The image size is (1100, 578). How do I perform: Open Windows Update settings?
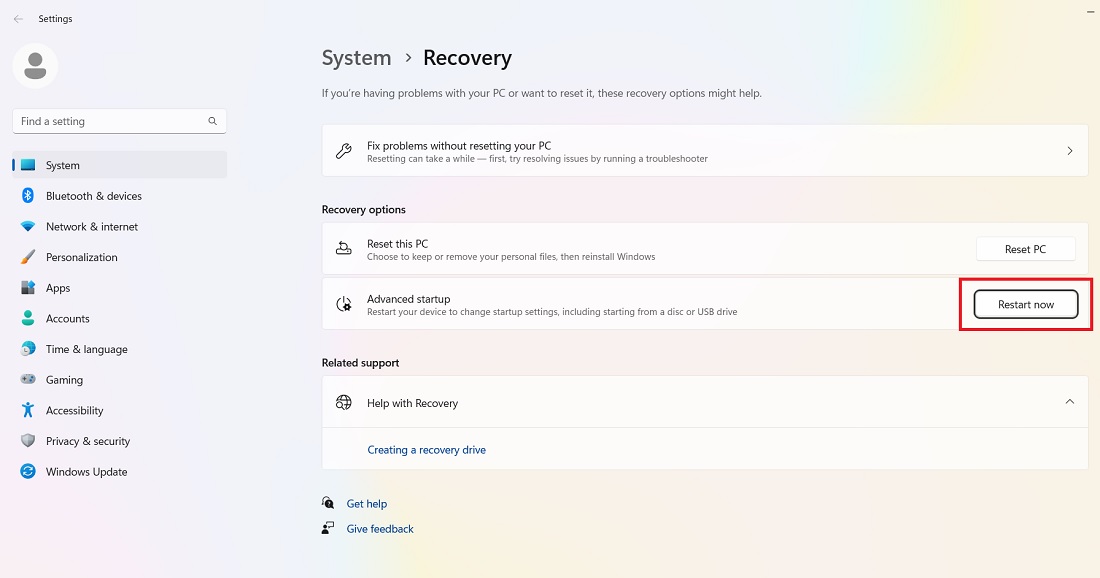(x=86, y=471)
